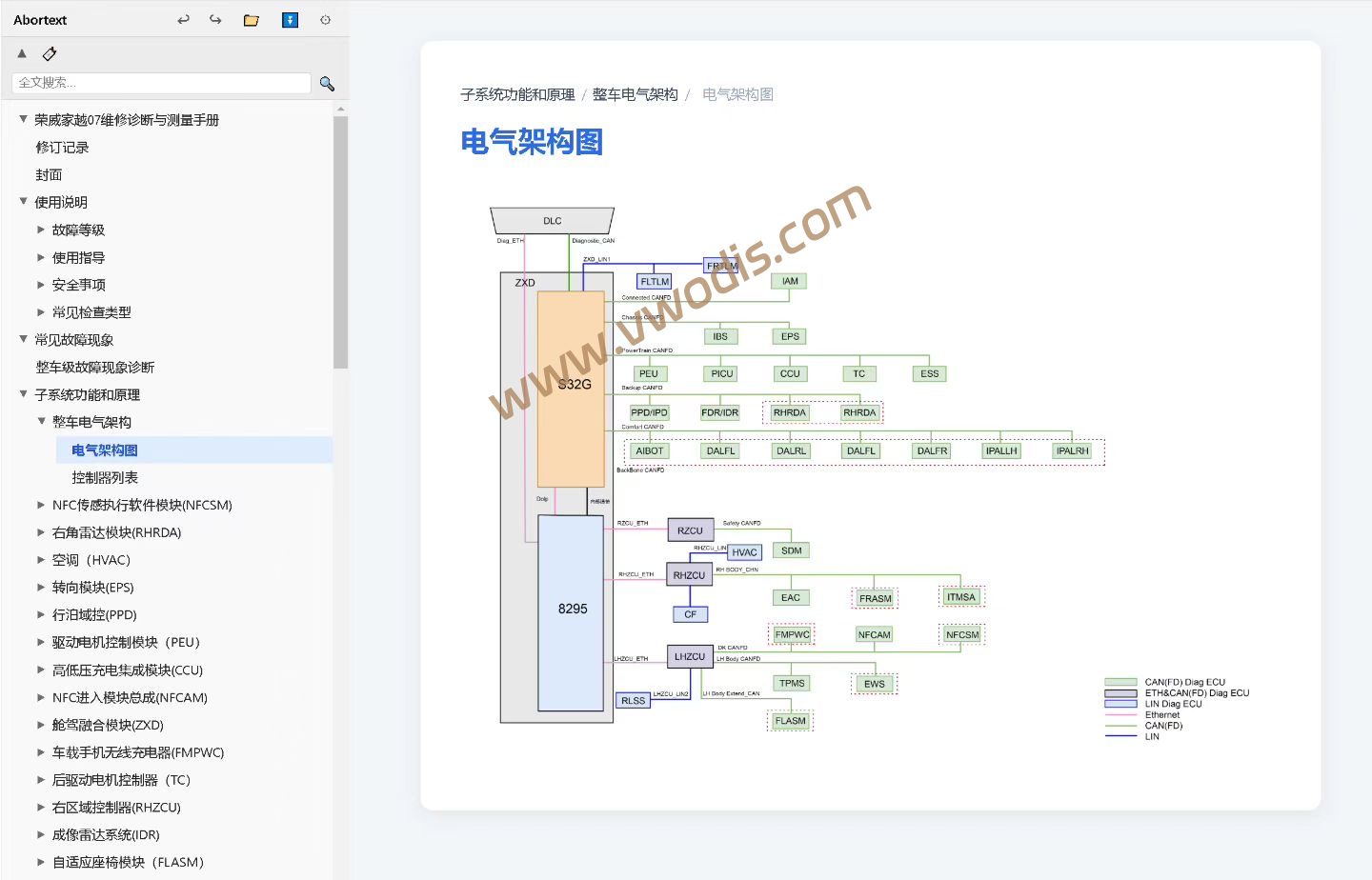Click the 电气架构图 page heading

(532, 143)
